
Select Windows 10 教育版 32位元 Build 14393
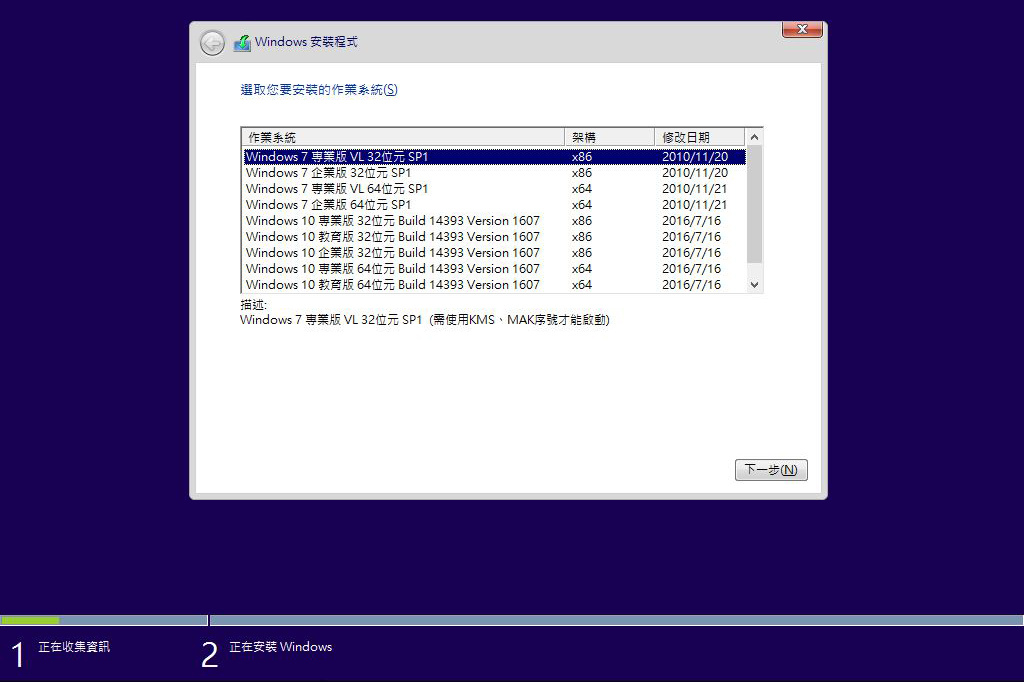(494, 237)
